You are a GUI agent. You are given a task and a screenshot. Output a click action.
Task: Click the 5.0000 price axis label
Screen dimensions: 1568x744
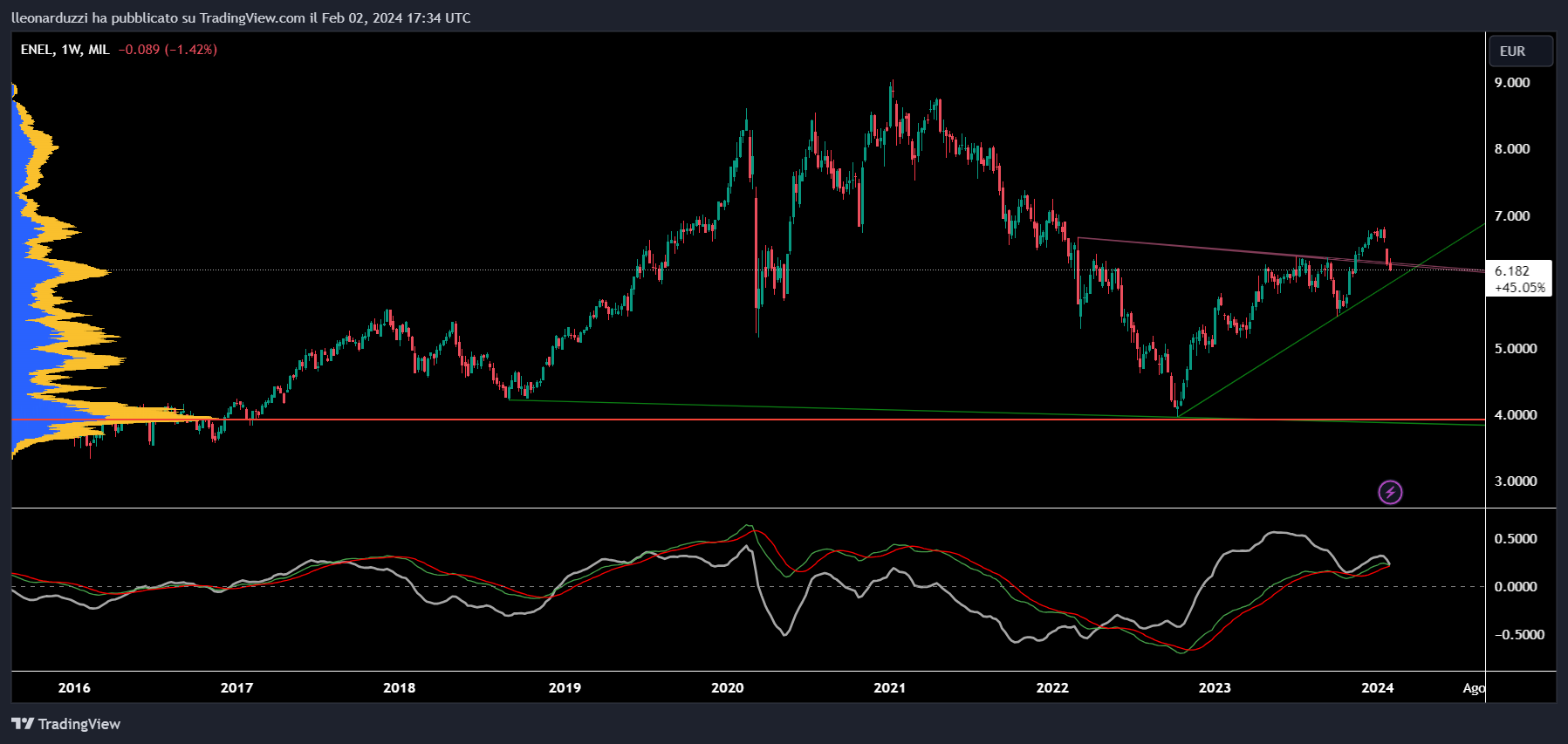tap(1516, 349)
